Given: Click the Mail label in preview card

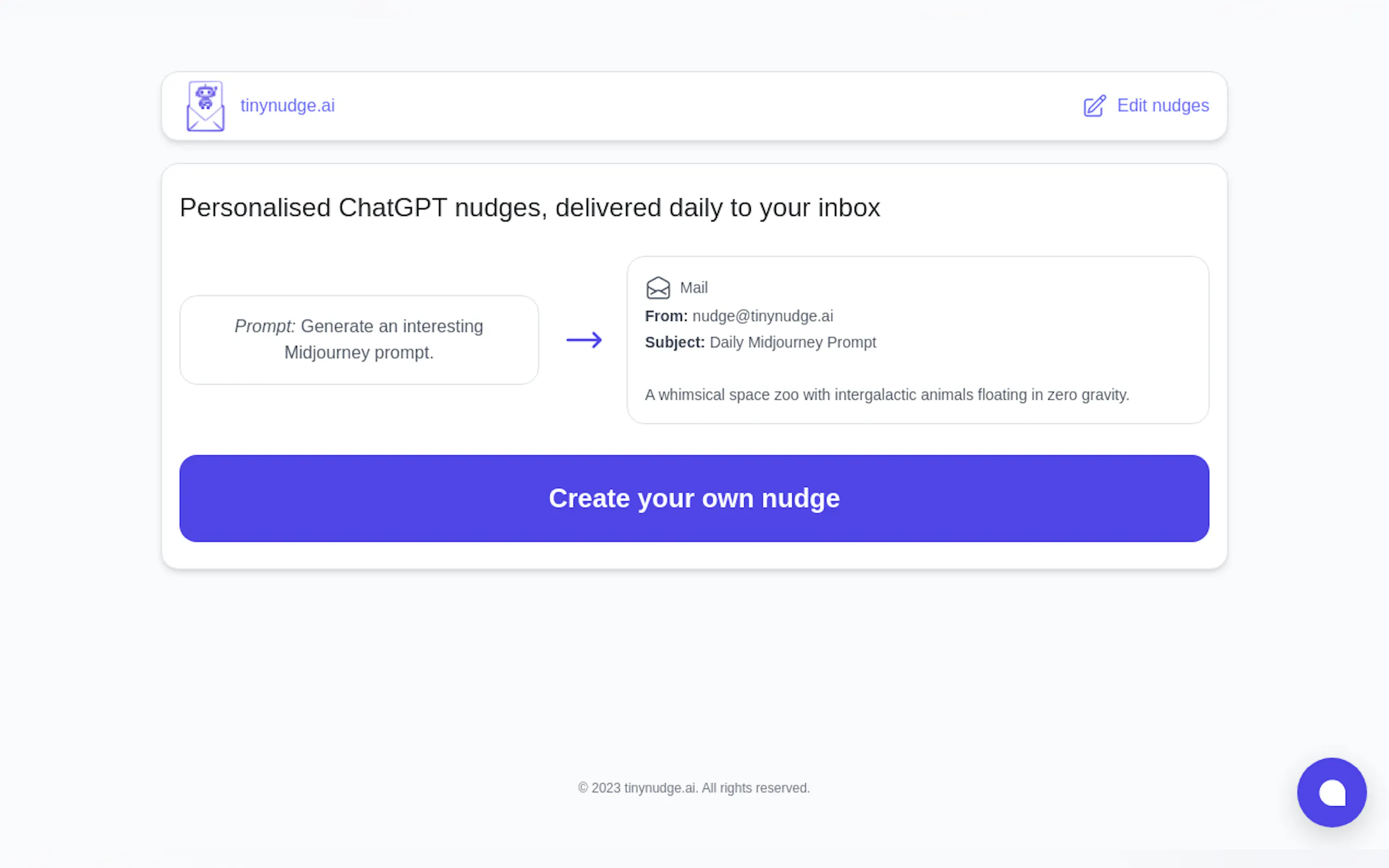Looking at the screenshot, I should pos(693,288).
